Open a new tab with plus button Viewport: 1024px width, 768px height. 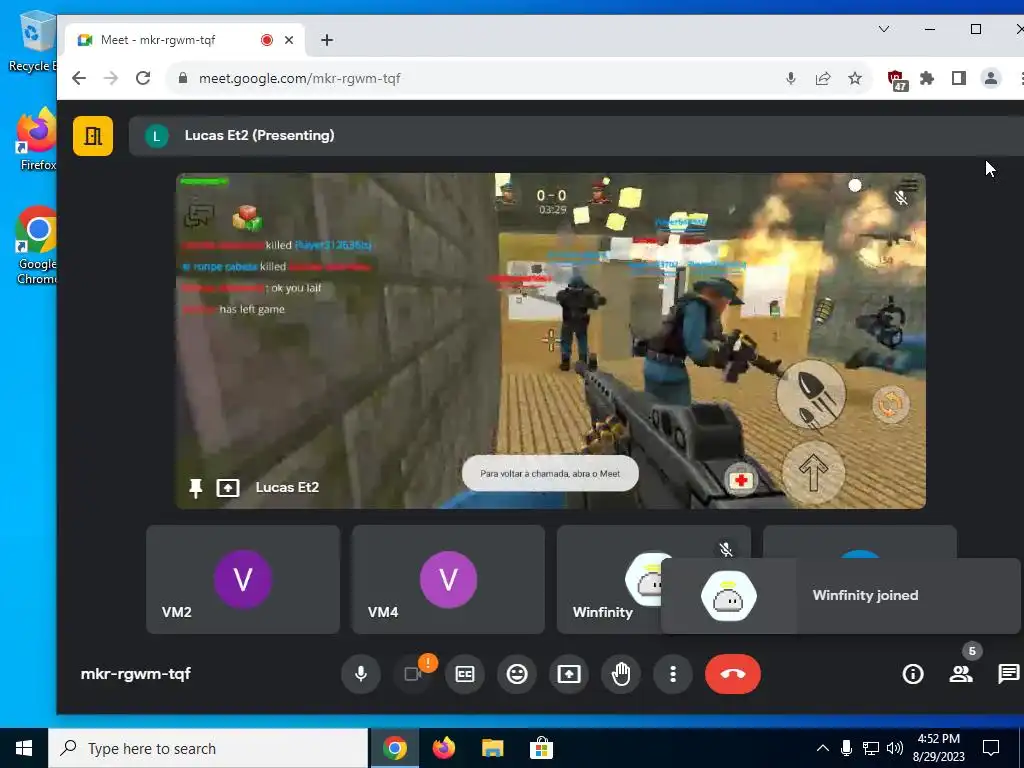click(327, 40)
